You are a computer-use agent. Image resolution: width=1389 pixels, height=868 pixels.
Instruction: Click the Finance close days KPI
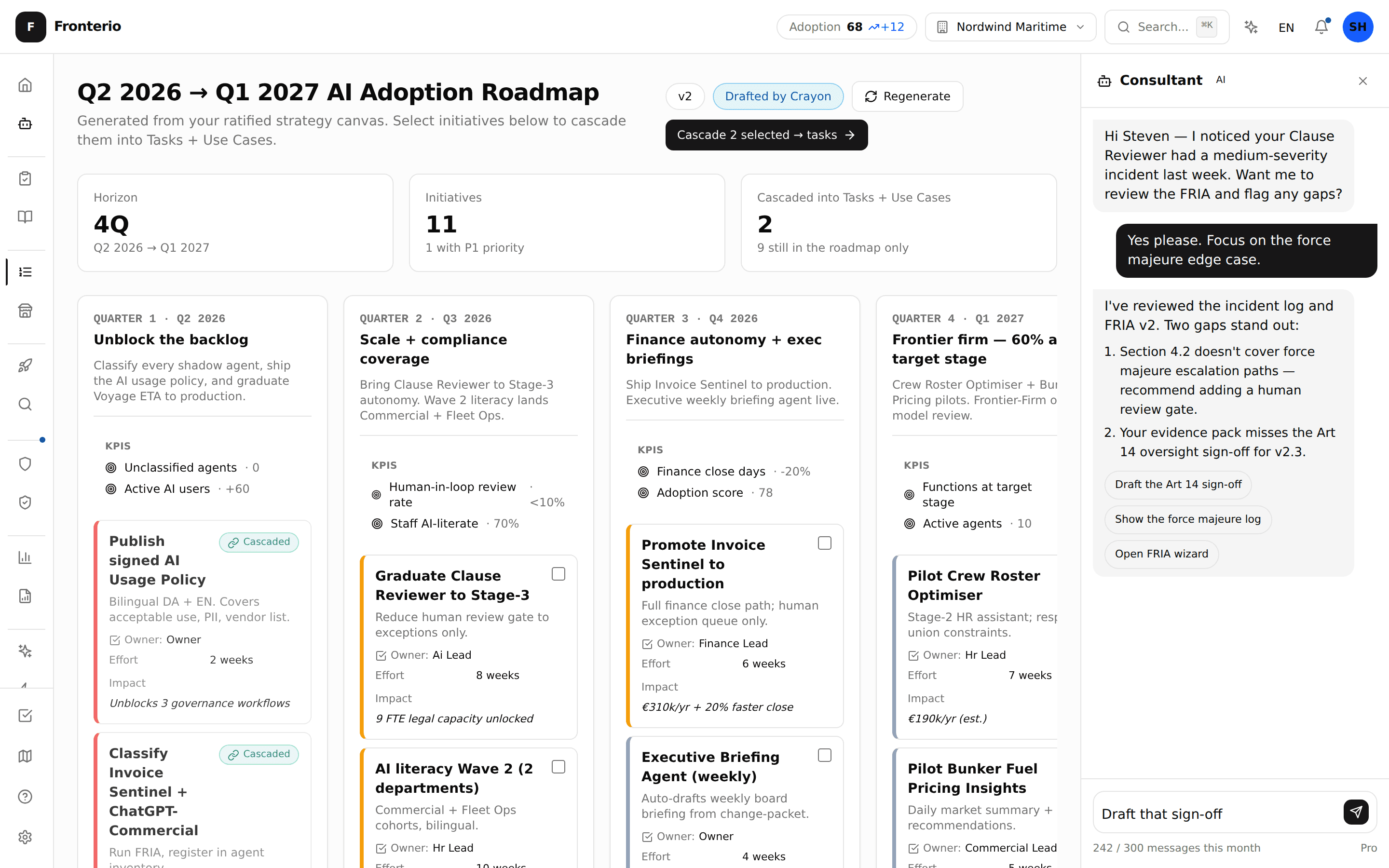(724, 471)
